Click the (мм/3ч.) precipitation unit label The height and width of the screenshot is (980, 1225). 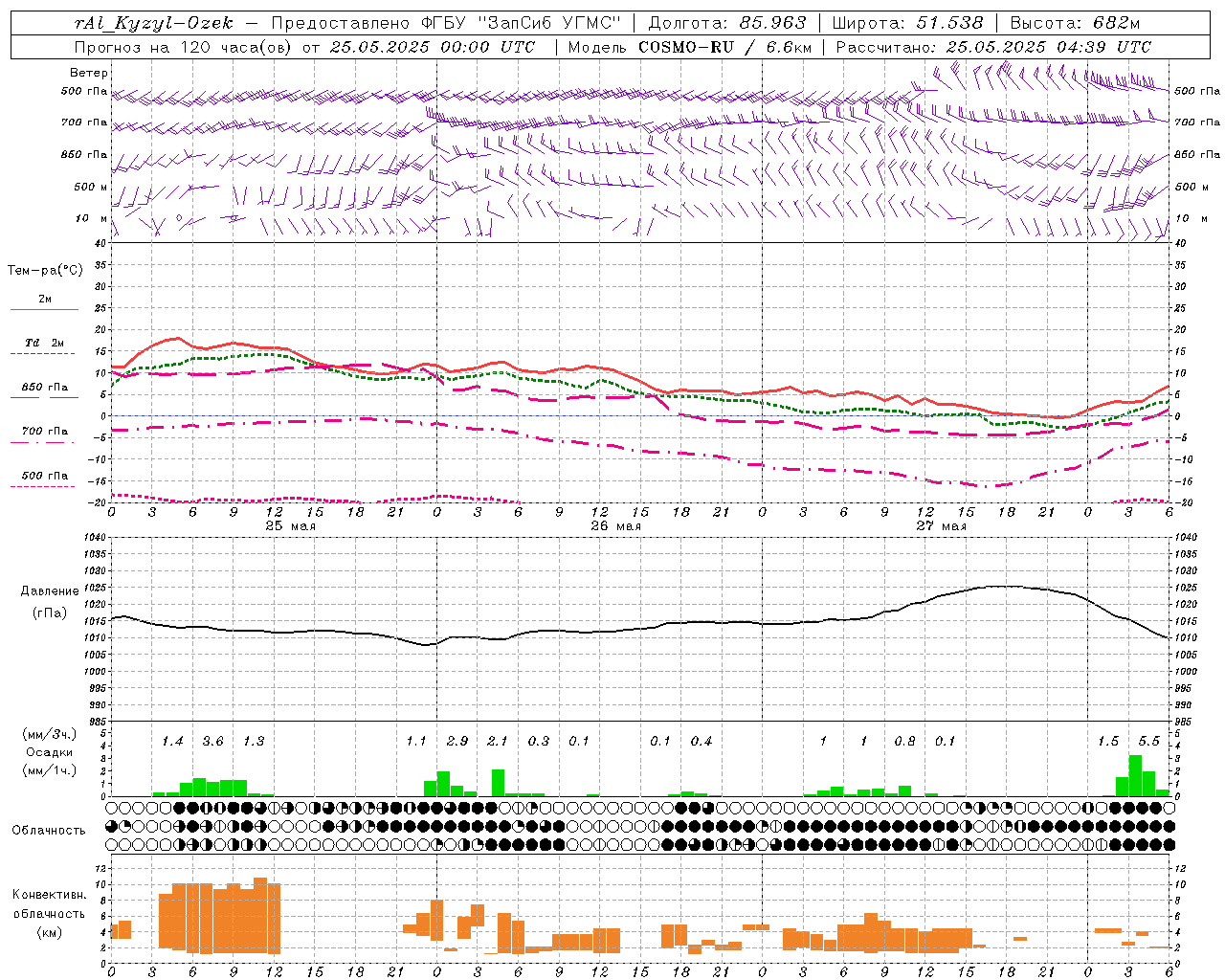tap(49, 734)
